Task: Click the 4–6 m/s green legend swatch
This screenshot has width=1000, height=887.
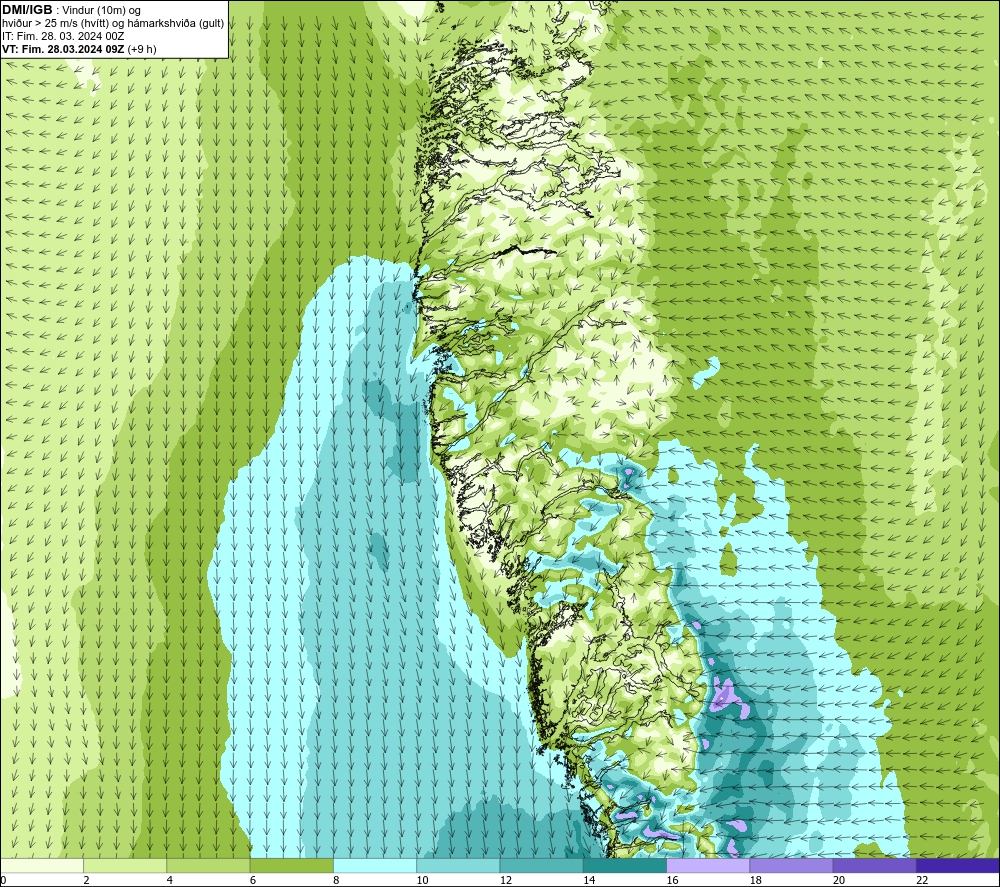Action: pyautogui.click(x=209, y=865)
